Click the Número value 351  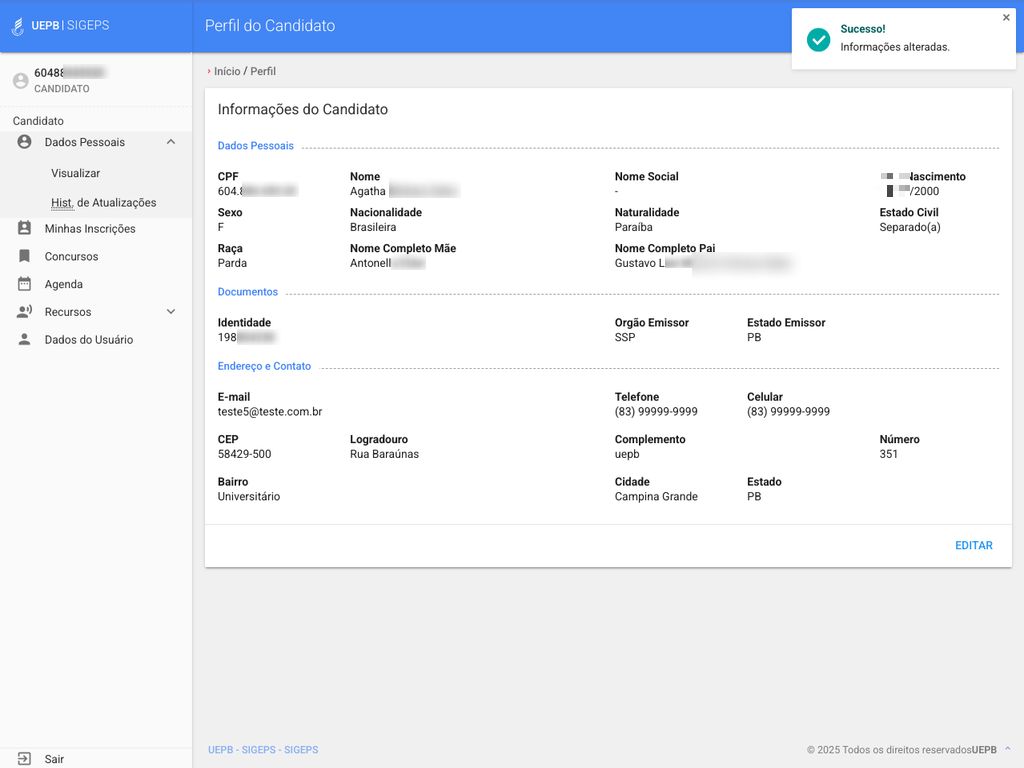(x=888, y=454)
